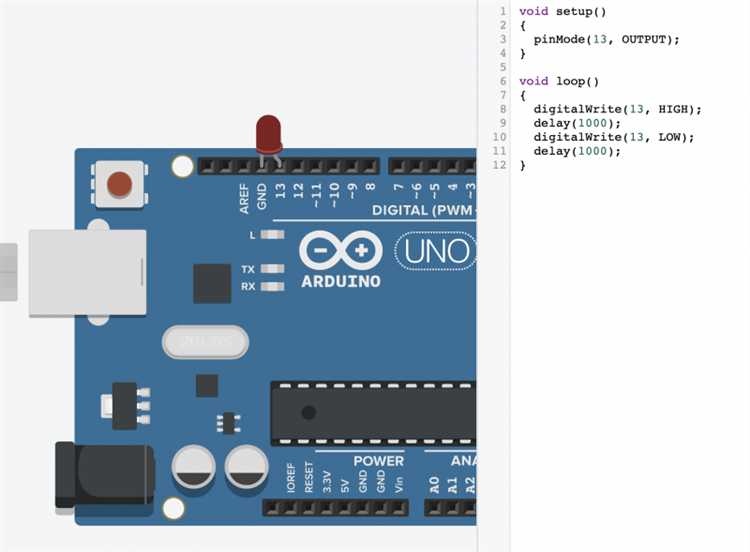Click the digital pin 8 label

tap(371, 187)
